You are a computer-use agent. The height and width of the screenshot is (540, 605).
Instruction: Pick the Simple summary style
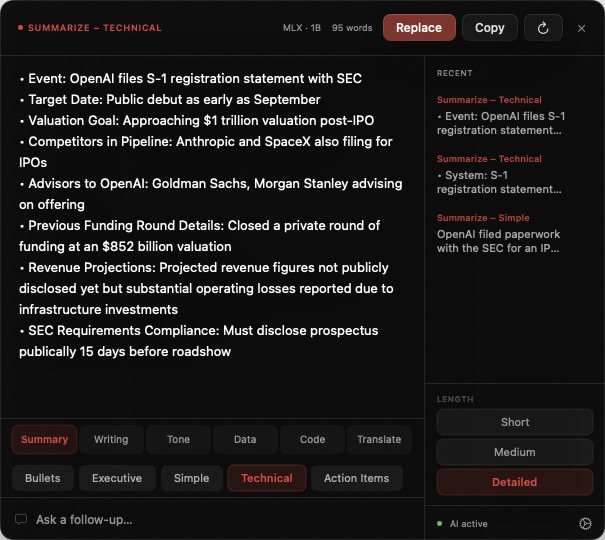pos(192,478)
